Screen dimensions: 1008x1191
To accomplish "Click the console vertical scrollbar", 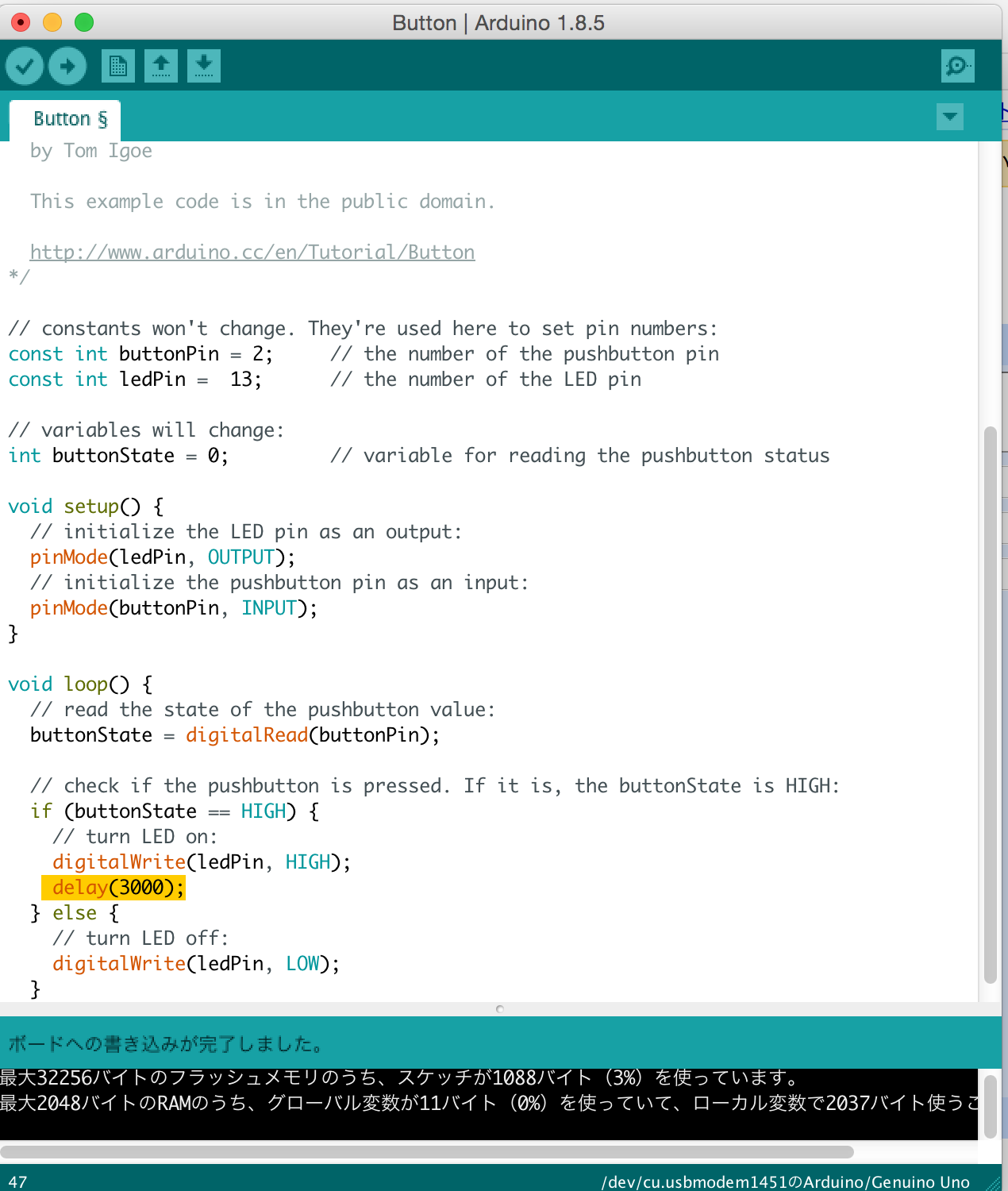I will 990,1106.
